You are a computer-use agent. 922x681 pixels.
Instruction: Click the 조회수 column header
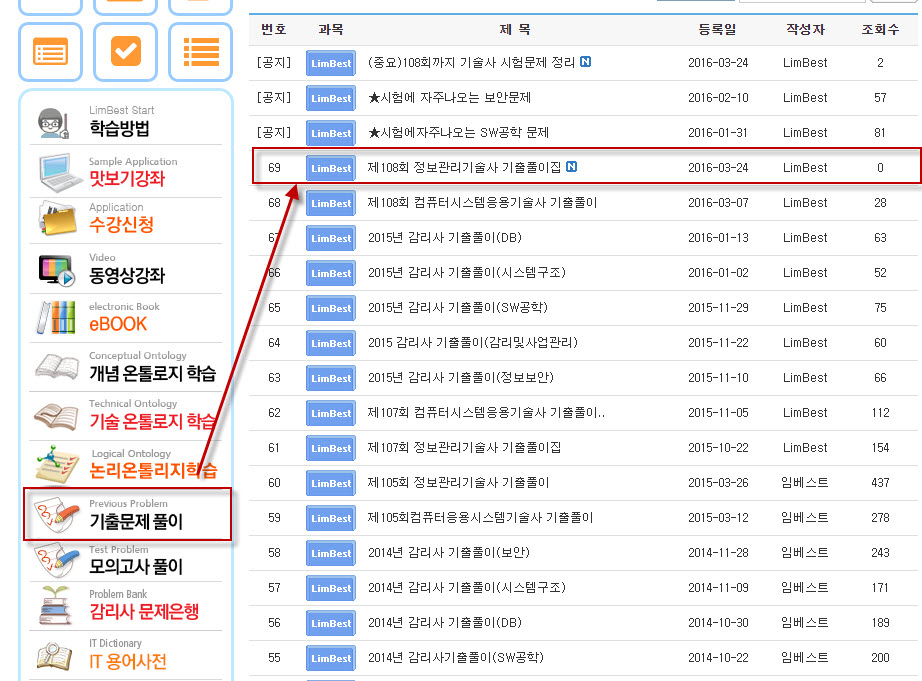point(880,29)
